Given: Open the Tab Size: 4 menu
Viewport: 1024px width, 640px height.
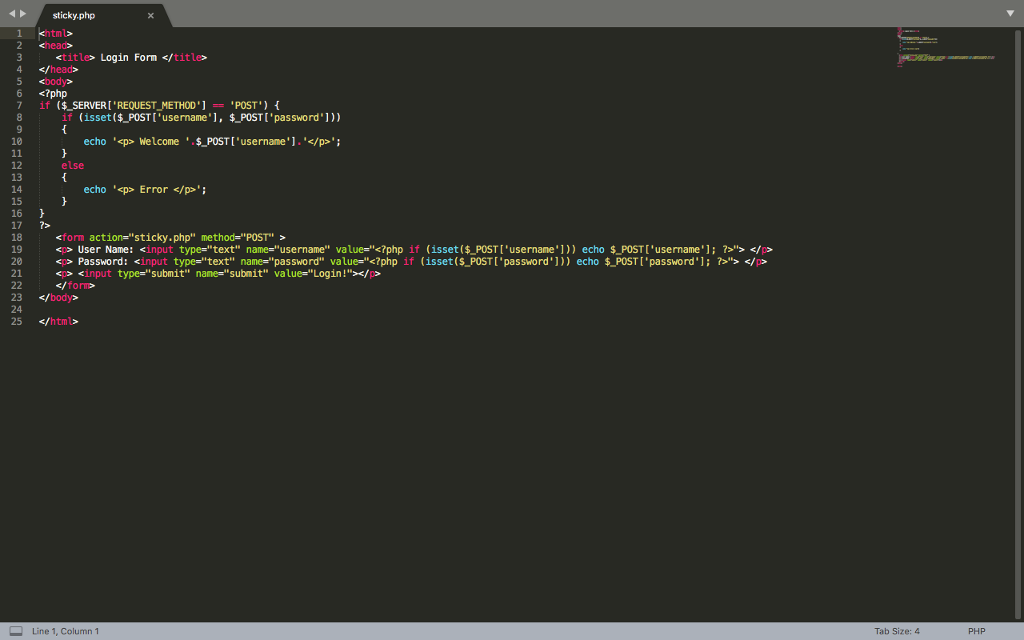Looking at the screenshot, I should coord(896,631).
